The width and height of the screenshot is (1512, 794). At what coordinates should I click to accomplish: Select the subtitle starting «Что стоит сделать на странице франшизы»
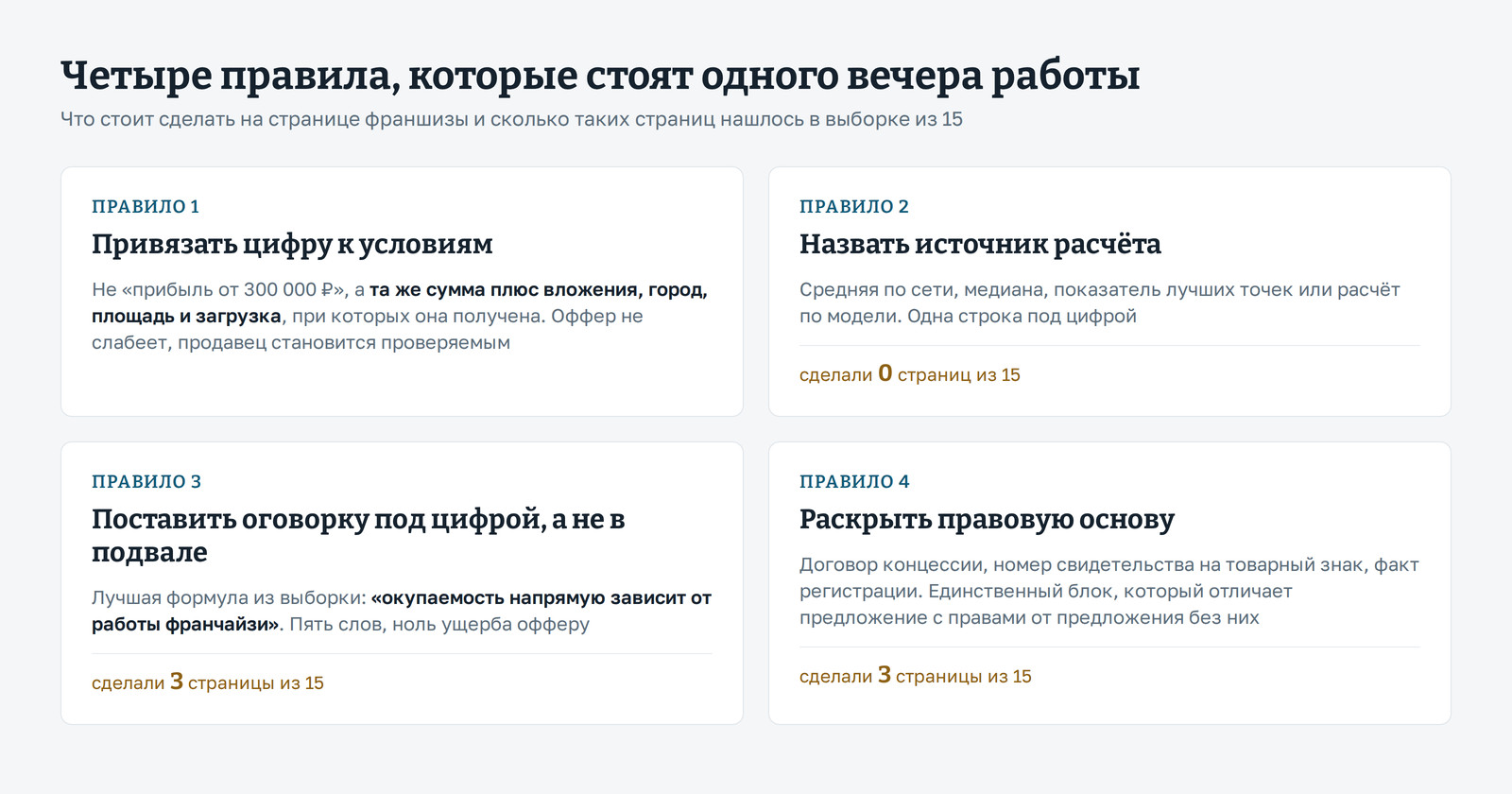click(511, 119)
